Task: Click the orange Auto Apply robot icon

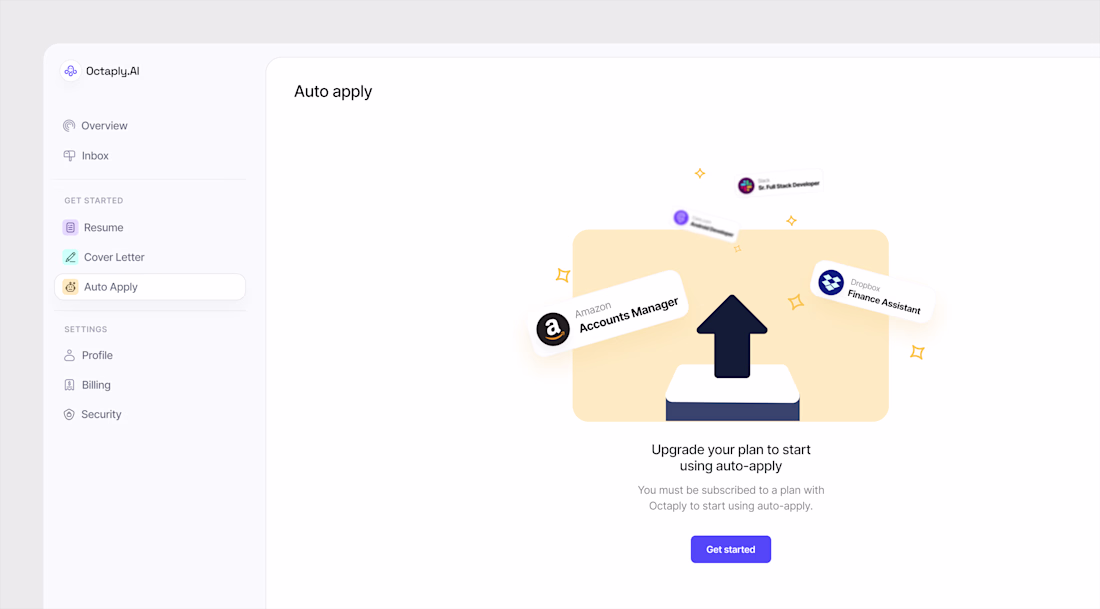Action: [70, 287]
